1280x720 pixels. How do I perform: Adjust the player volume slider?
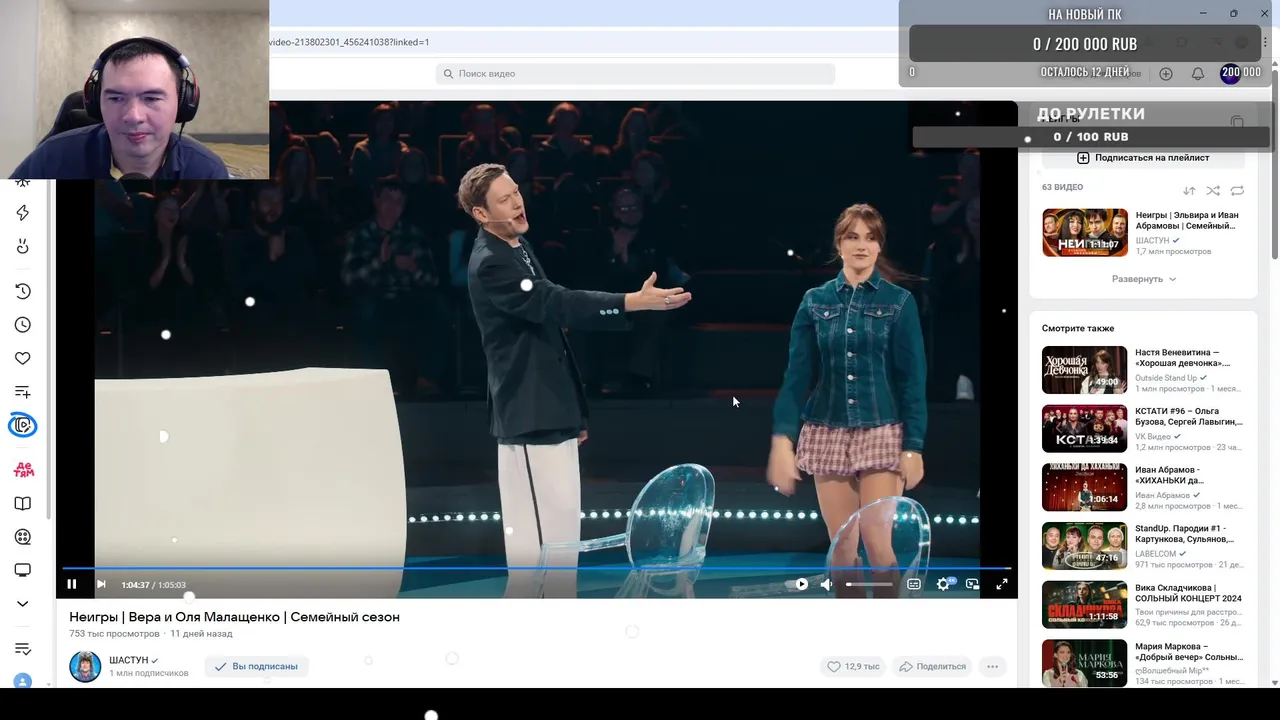(869, 584)
